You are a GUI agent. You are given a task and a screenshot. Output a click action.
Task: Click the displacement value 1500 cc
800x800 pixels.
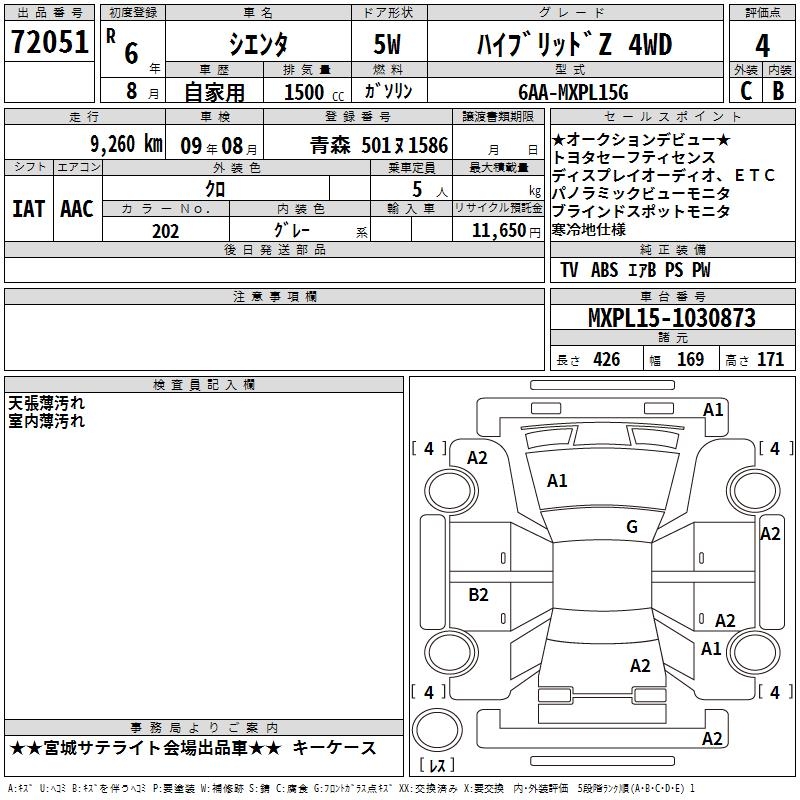[x=313, y=92]
